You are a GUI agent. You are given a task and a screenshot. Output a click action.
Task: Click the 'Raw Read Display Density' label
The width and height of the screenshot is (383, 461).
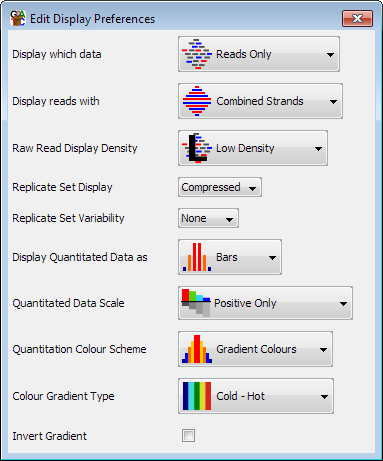[75, 148]
